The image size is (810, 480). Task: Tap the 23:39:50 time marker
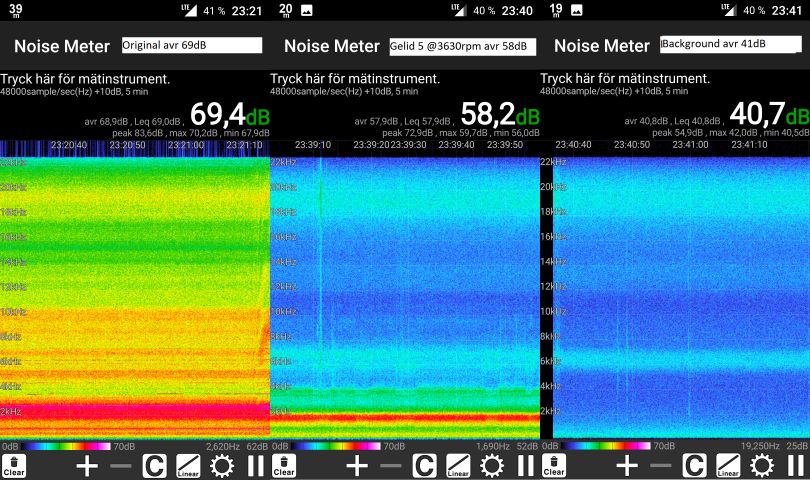(x=505, y=145)
